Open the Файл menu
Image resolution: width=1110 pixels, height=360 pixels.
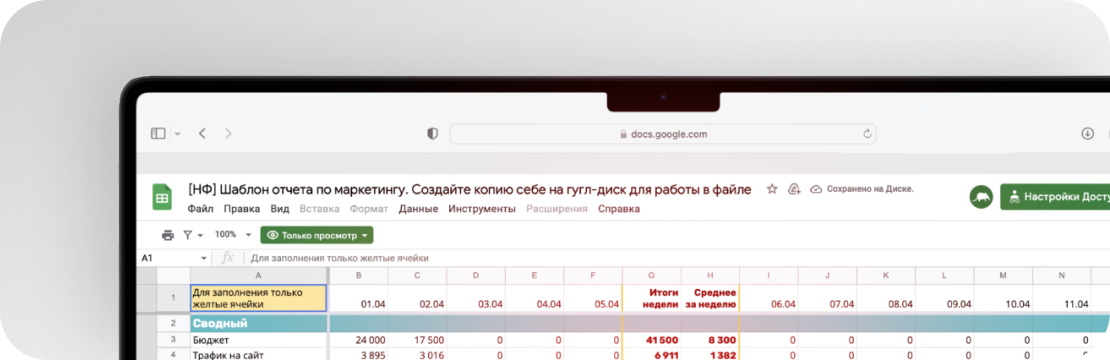tap(201, 209)
